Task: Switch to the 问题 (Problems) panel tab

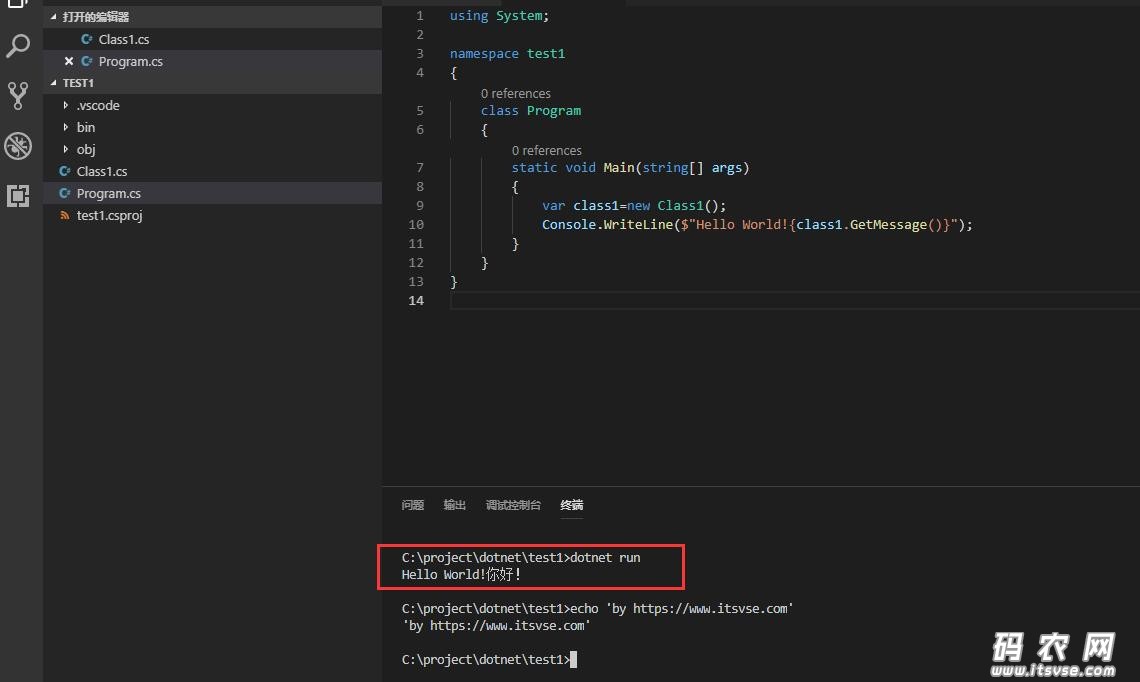Action: point(412,505)
